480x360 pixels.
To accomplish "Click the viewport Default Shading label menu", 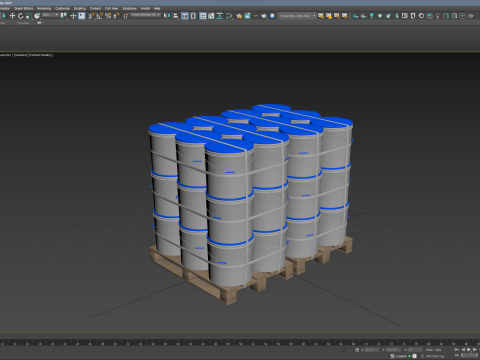I will tap(41, 55).
